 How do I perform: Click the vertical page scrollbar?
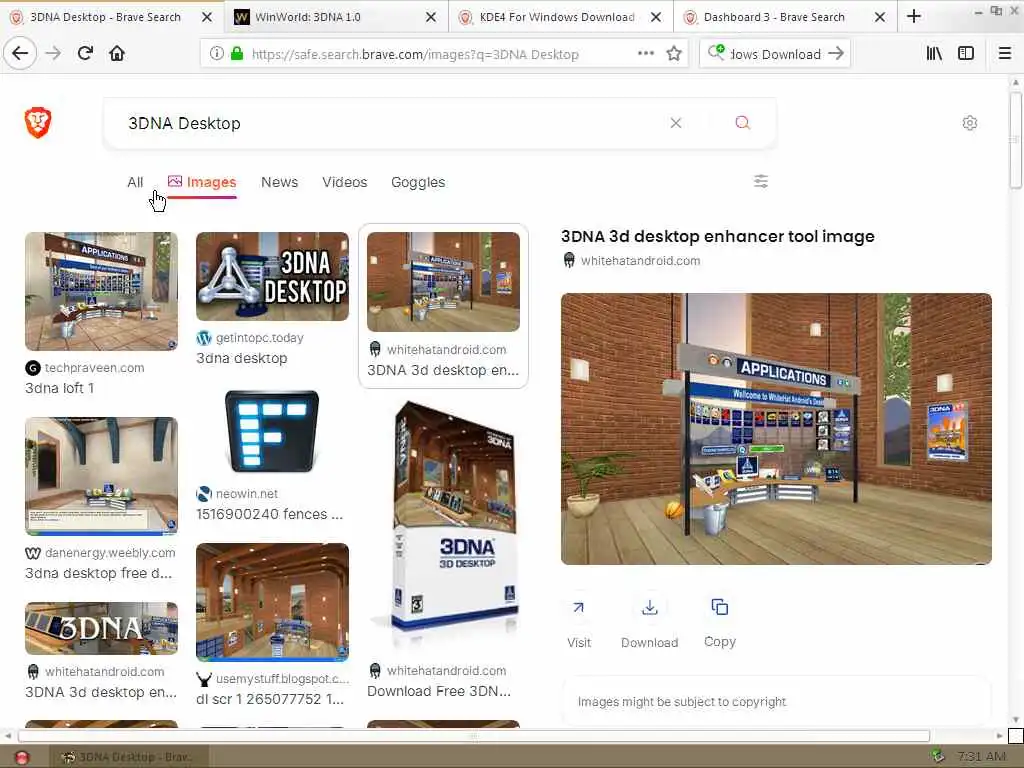coord(1016,139)
